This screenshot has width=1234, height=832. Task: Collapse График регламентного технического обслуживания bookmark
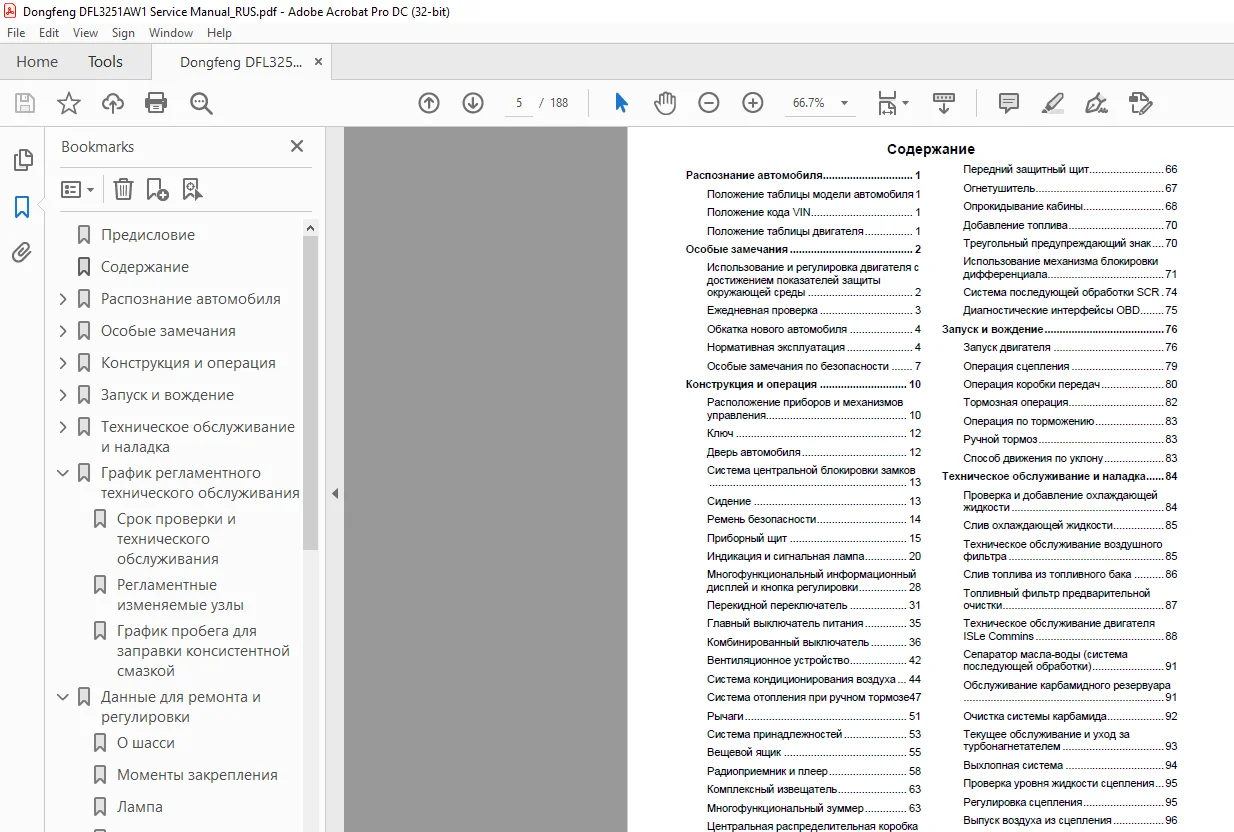pos(63,473)
